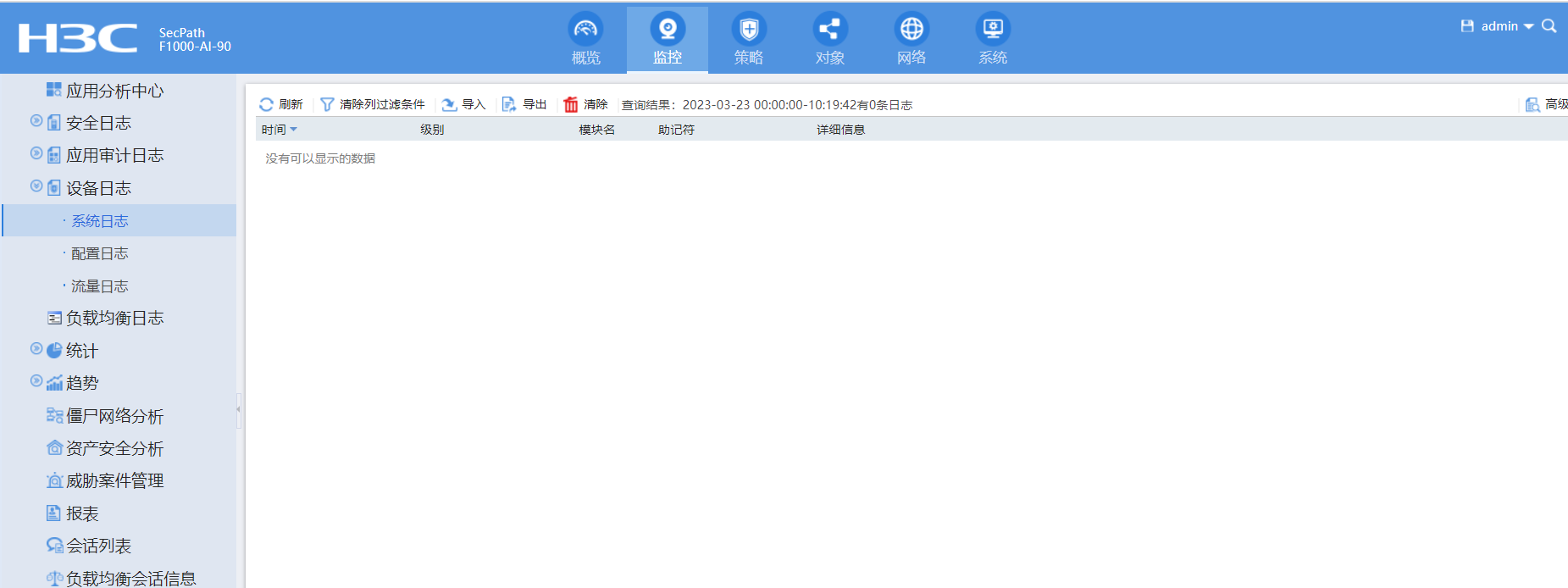This screenshot has width=1568, height=588.
Task: Open 报表 in the sidebar
Action: (82, 513)
